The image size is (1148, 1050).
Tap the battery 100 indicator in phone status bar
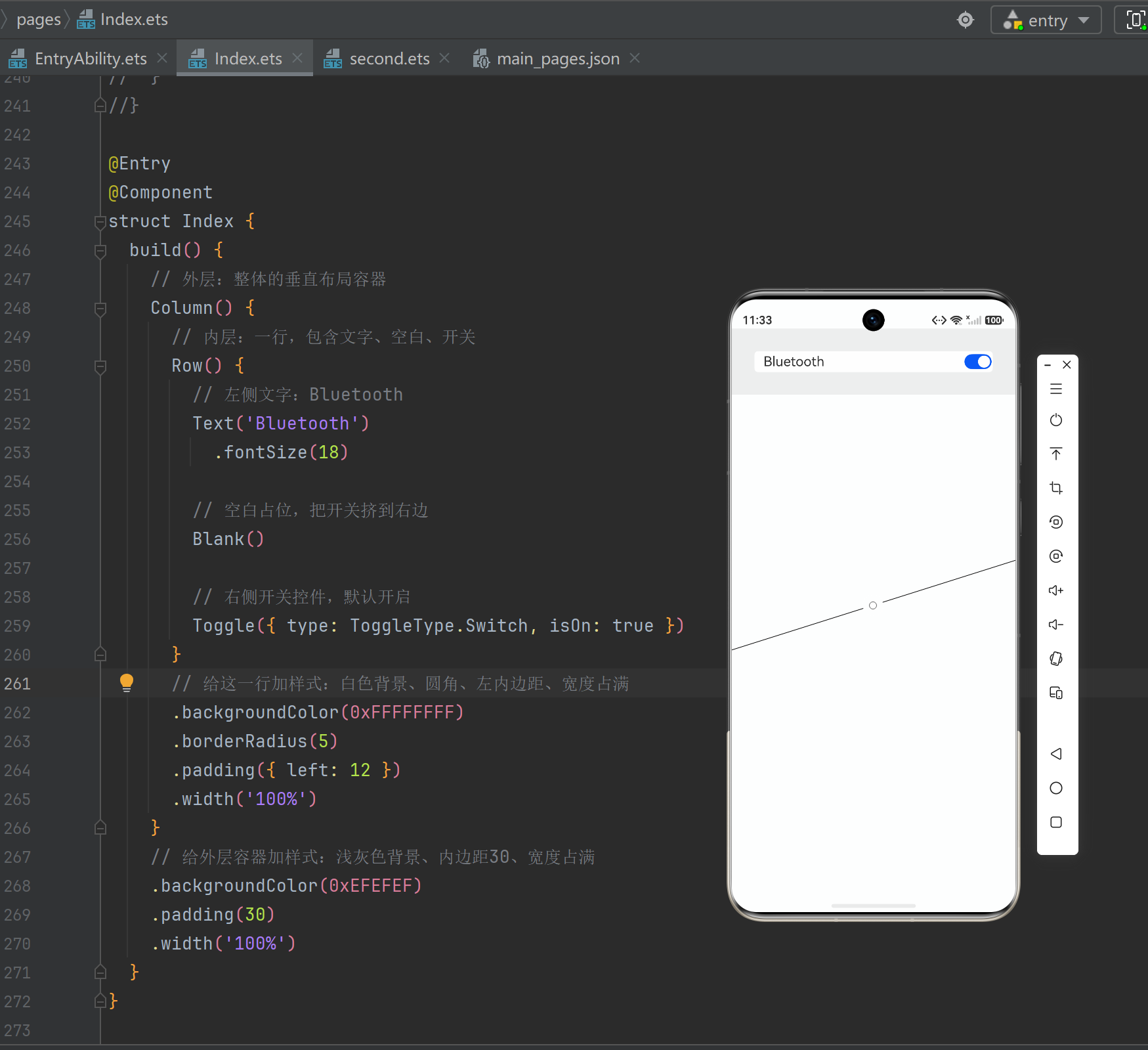tap(994, 320)
